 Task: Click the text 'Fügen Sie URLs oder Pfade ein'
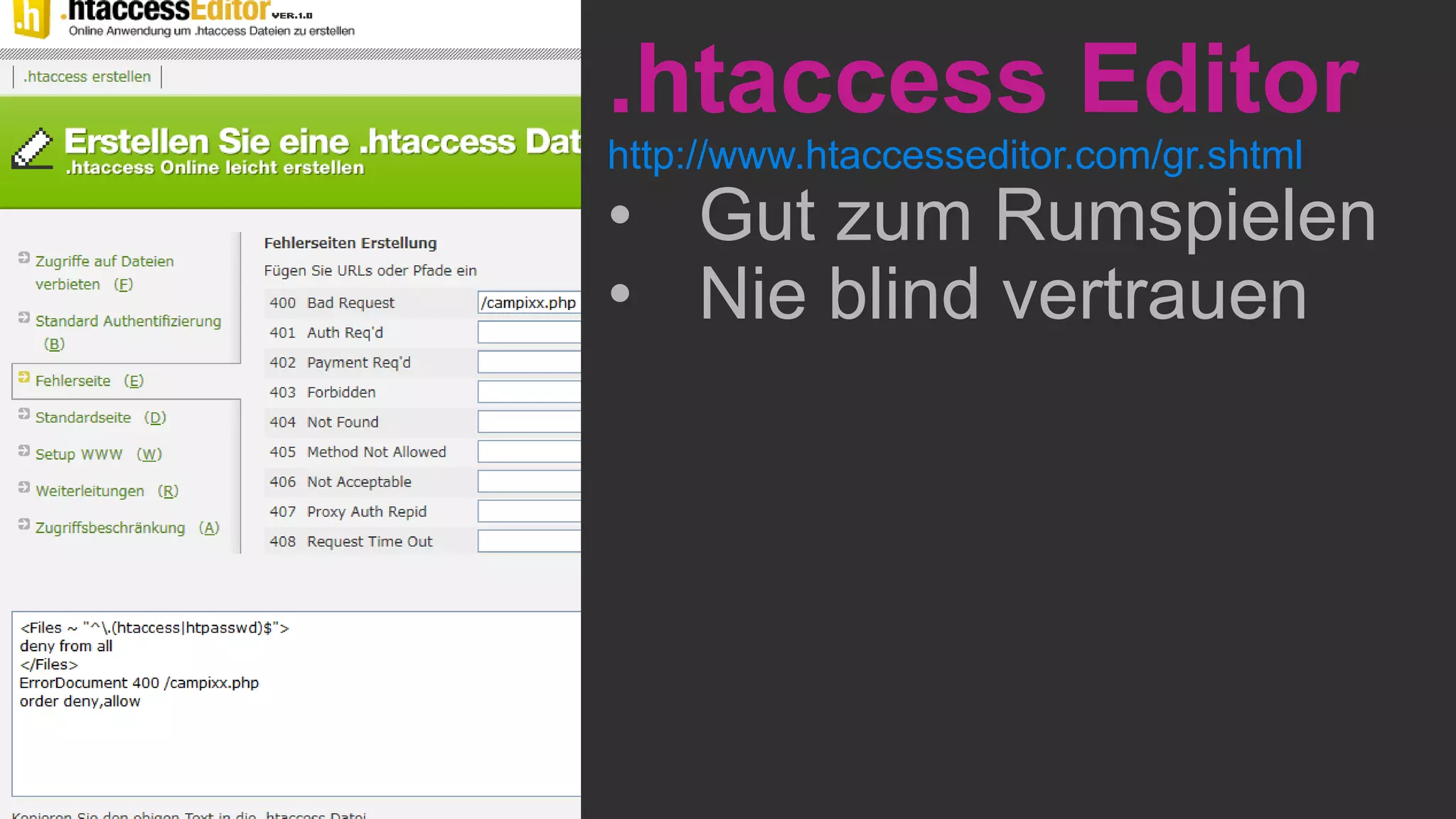point(370,271)
